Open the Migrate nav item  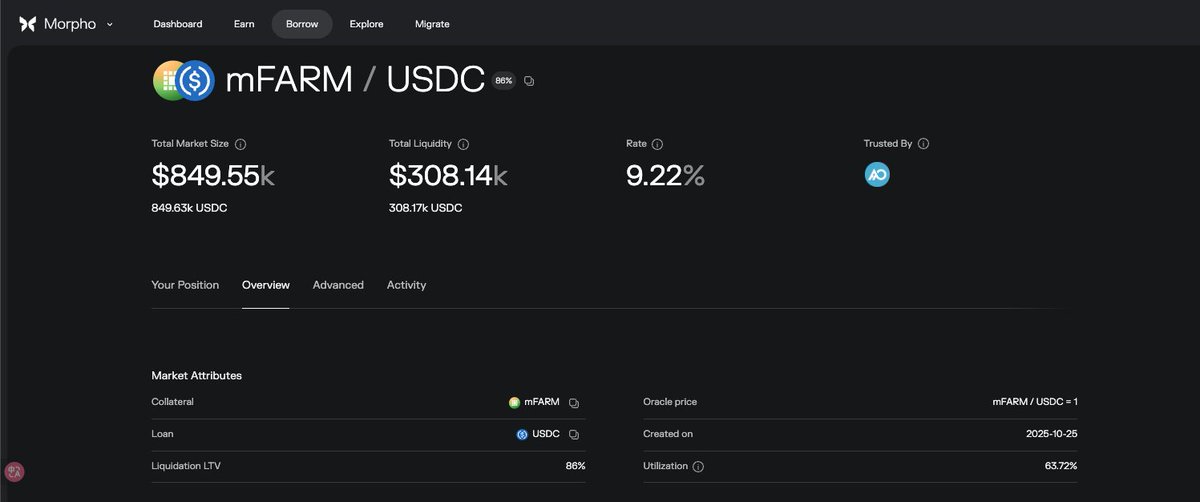pyautogui.click(x=432, y=24)
